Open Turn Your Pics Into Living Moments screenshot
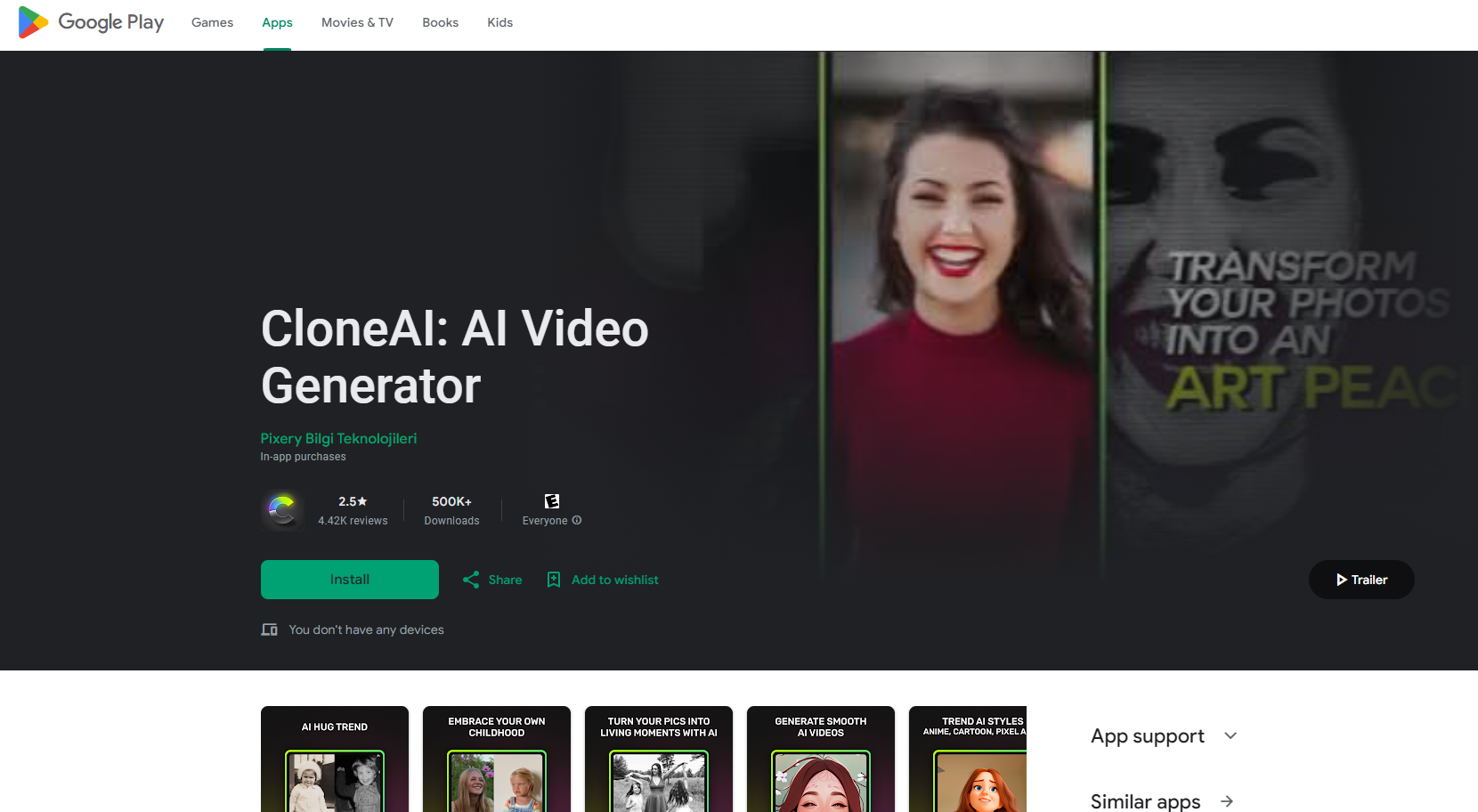The width and height of the screenshot is (1478, 812). click(x=659, y=759)
